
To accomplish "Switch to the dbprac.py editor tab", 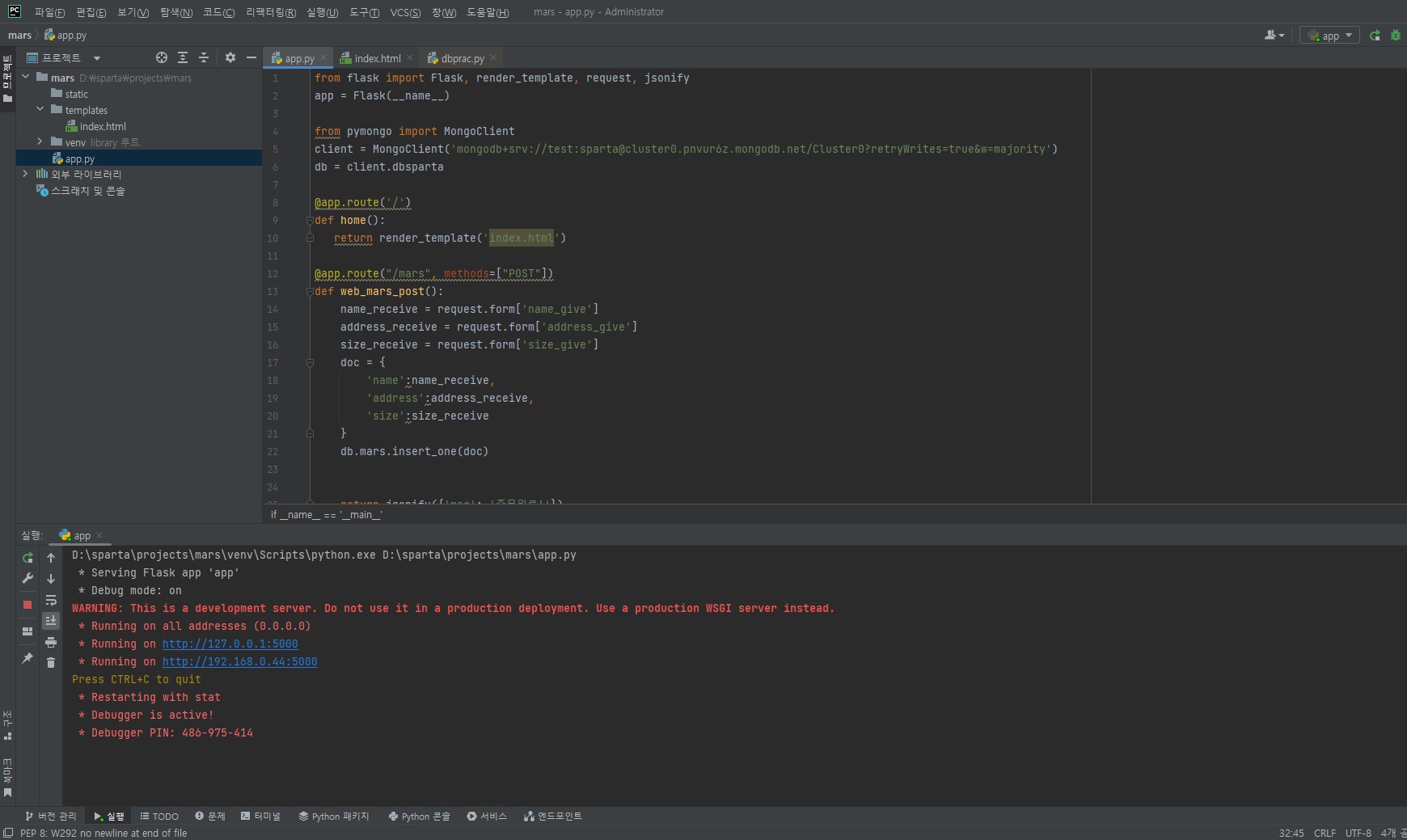I will (x=462, y=58).
